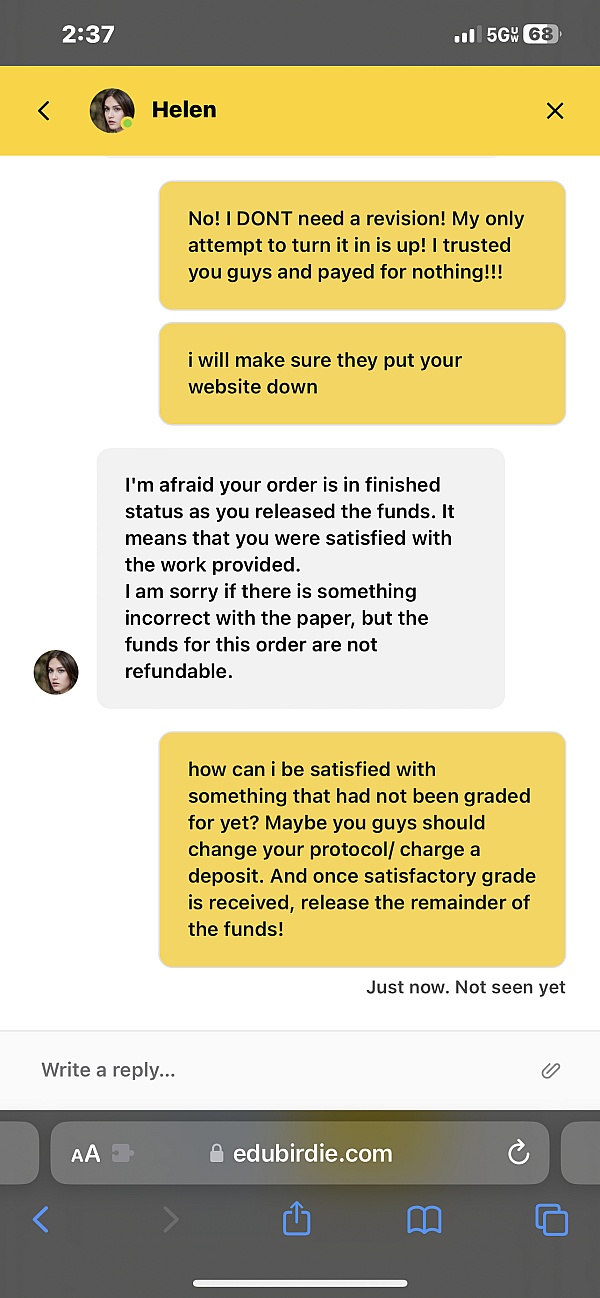Tap the paperclip attachment icon
The width and height of the screenshot is (600, 1298).
tap(550, 1070)
